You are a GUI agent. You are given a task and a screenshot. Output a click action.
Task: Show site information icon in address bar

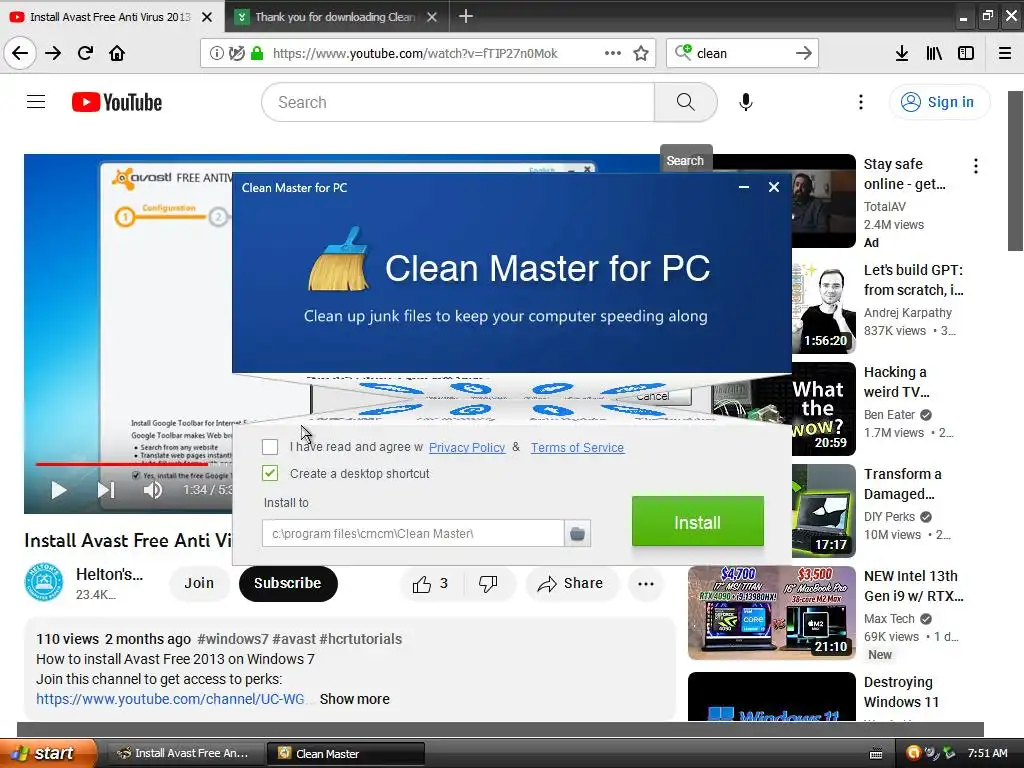point(216,53)
